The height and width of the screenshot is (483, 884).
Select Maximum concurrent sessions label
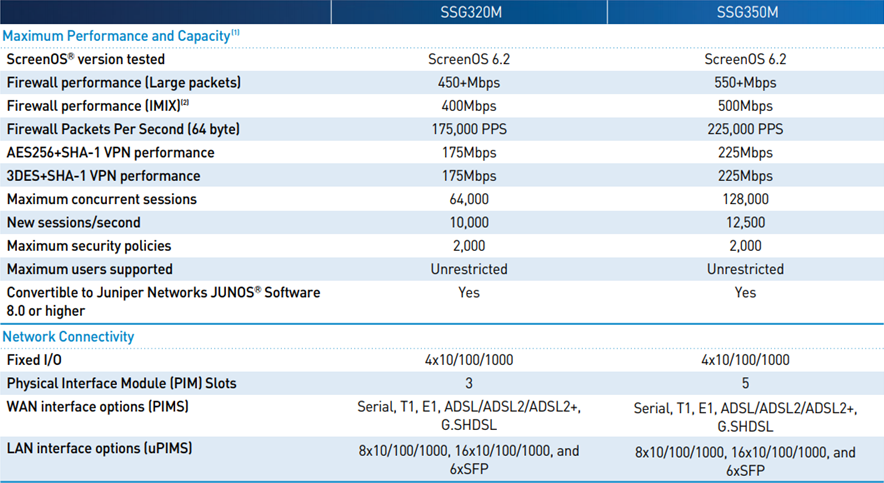(x=101, y=199)
